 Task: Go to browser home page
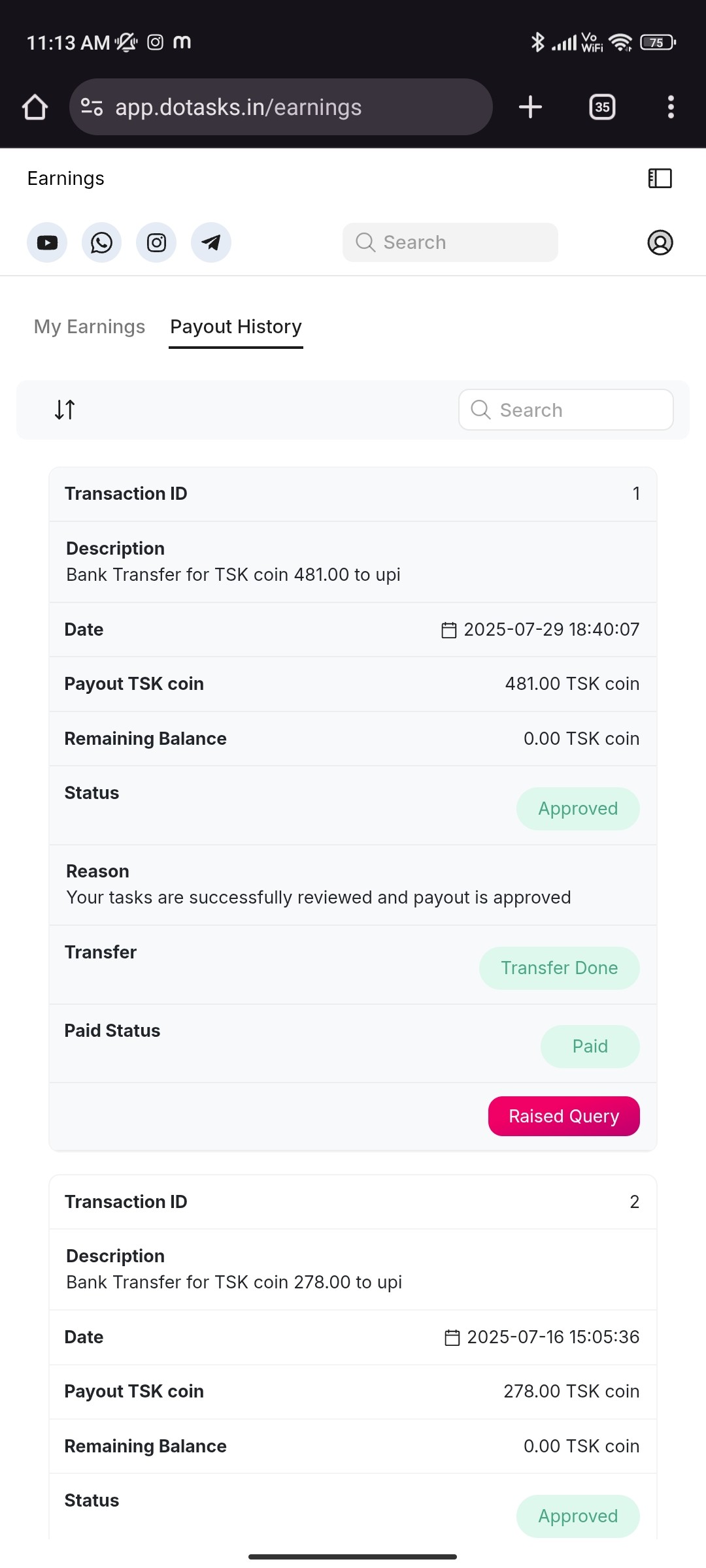tap(35, 107)
